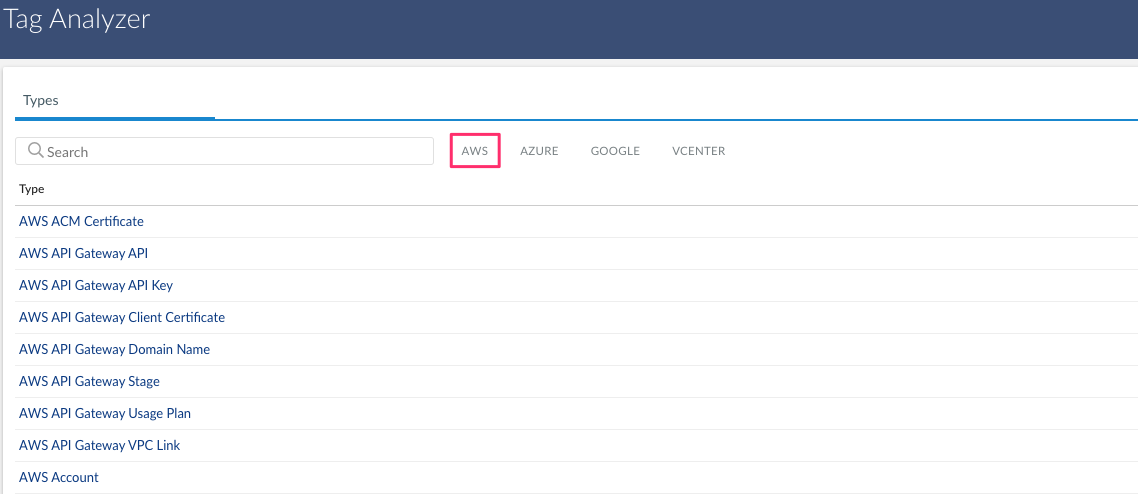Open AWS API Gateway Domain Name
1138x494 pixels.
click(x=115, y=349)
